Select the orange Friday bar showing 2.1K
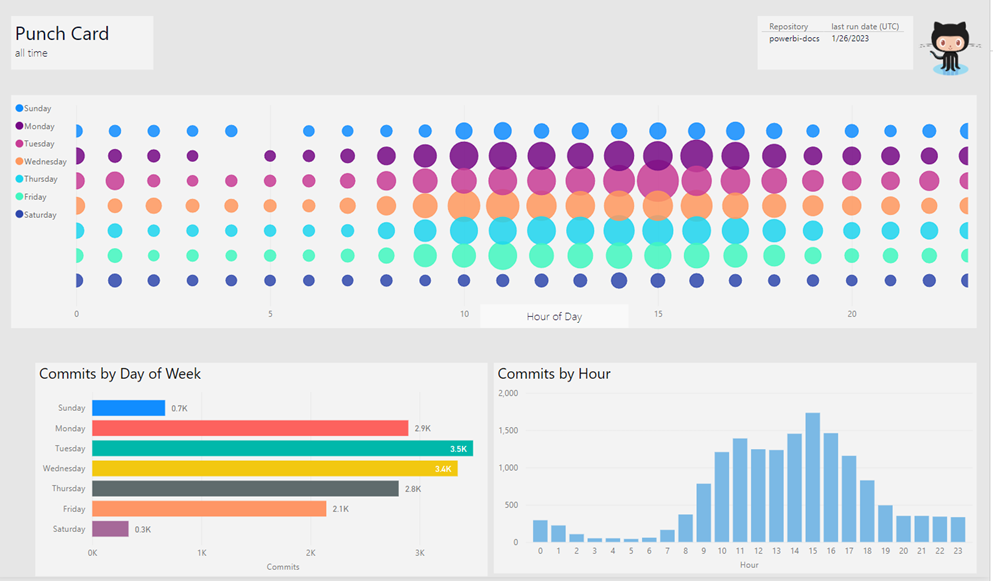Image resolution: width=994 pixels, height=581 pixels. [x=209, y=509]
